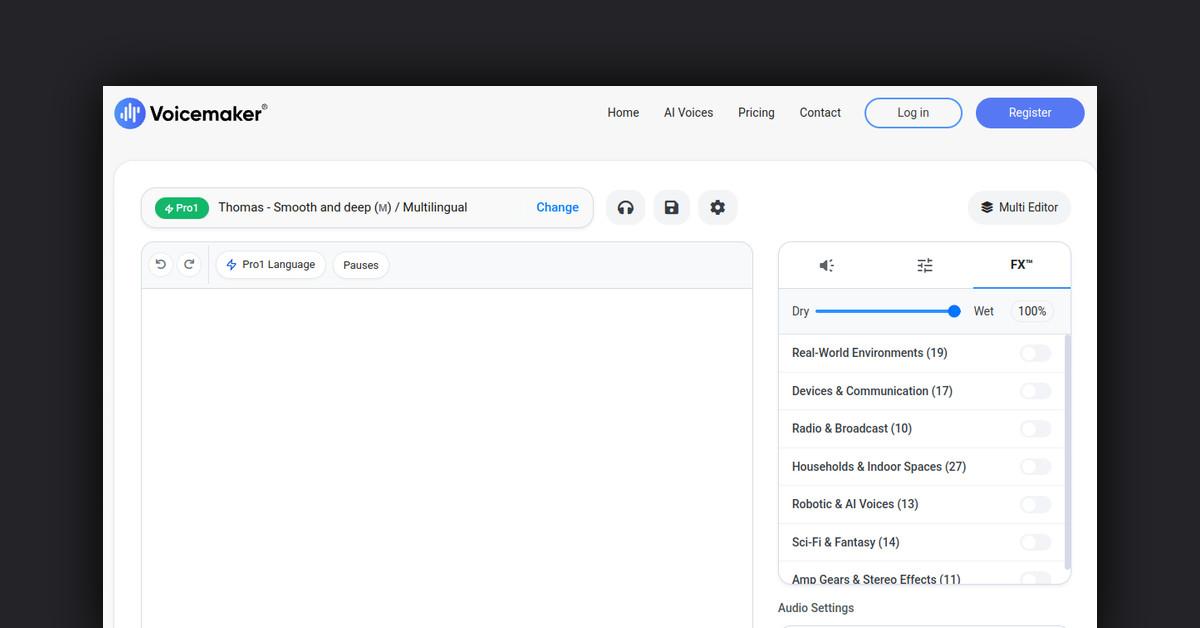Image resolution: width=1200 pixels, height=628 pixels.
Task: Open Pro1 Language dropdown
Action: point(270,265)
